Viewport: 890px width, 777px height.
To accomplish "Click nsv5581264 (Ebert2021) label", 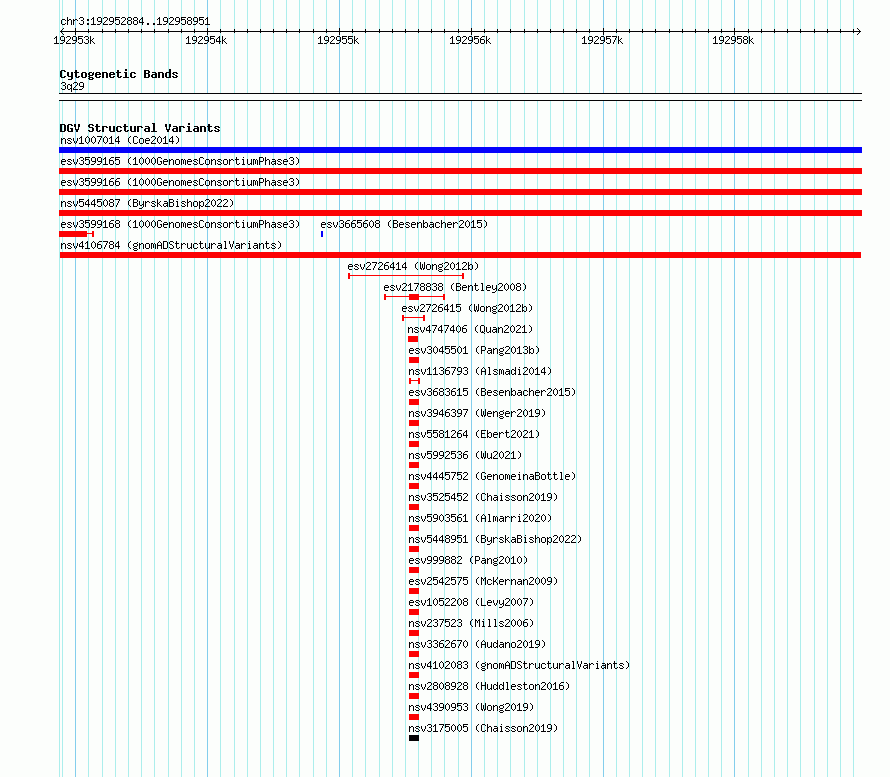I will [x=474, y=434].
